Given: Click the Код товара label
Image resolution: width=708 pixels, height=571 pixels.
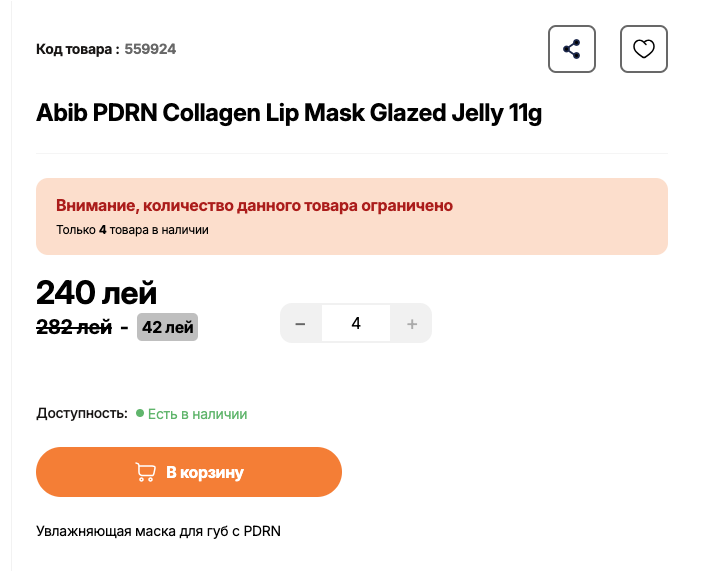Looking at the screenshot, I should (77, 49).
